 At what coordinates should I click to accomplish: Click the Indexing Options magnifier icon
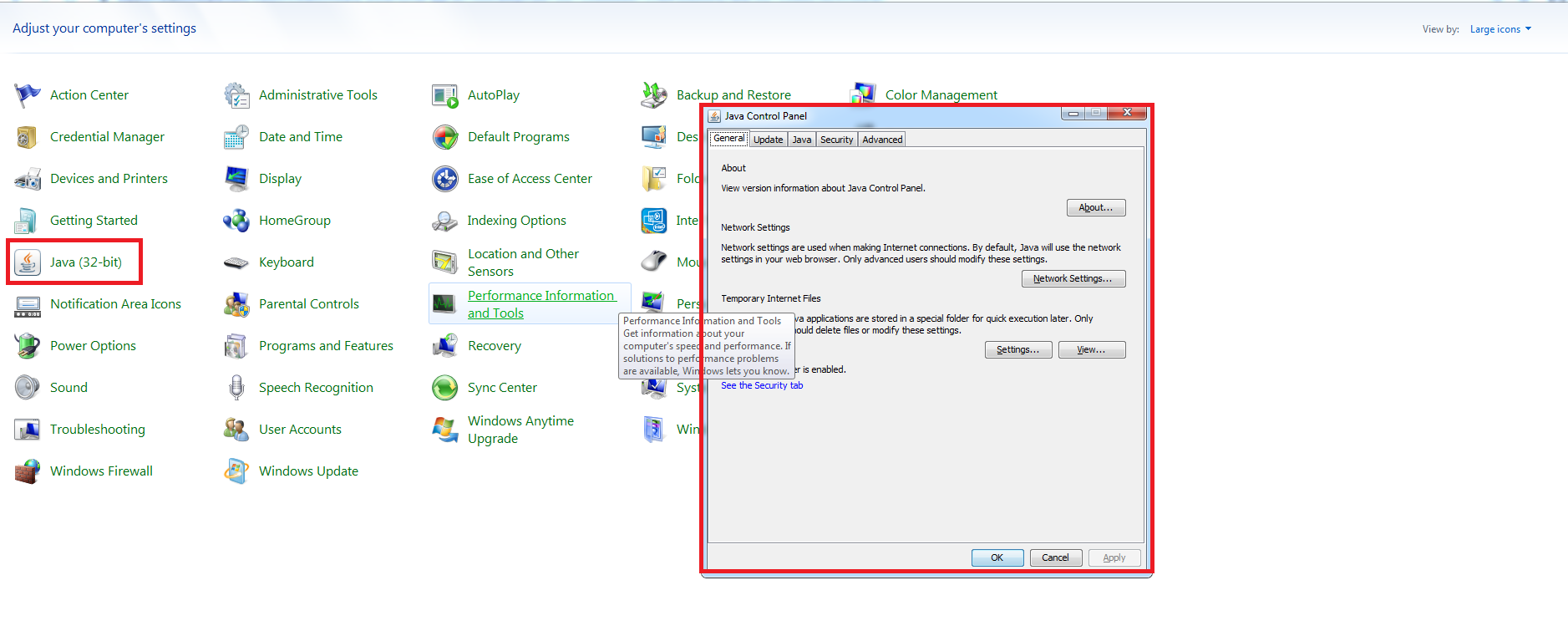tap(445, 221)
